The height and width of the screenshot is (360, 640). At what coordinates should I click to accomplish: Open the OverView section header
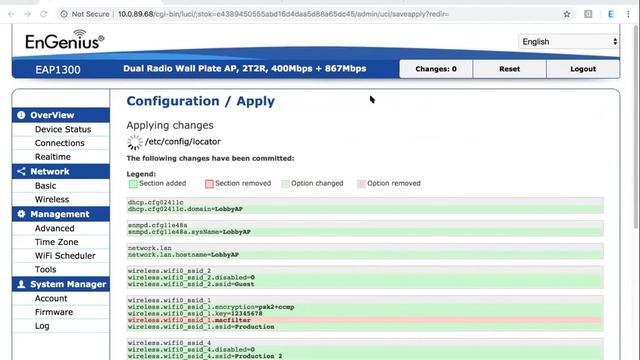61,115
